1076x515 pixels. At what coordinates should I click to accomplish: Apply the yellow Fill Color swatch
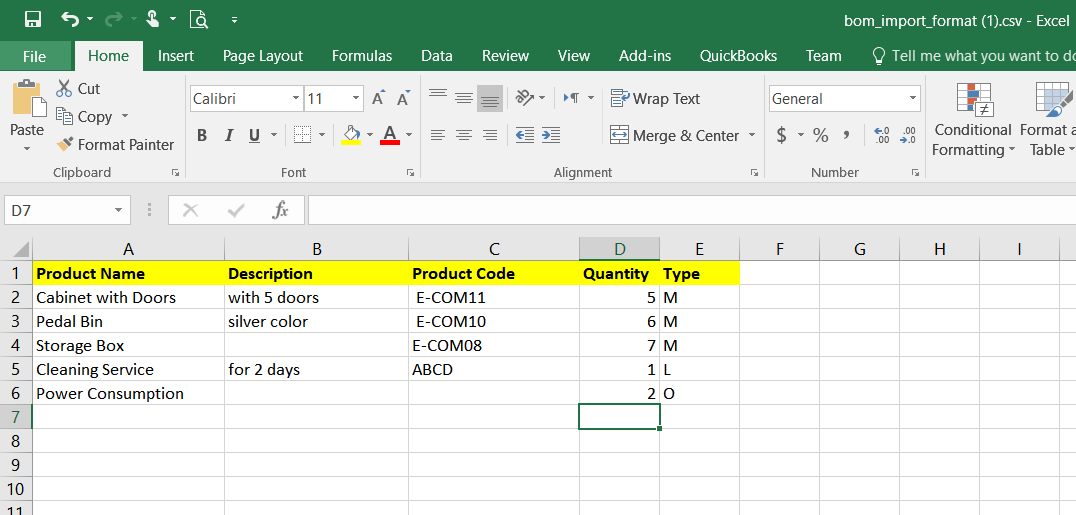351,135
